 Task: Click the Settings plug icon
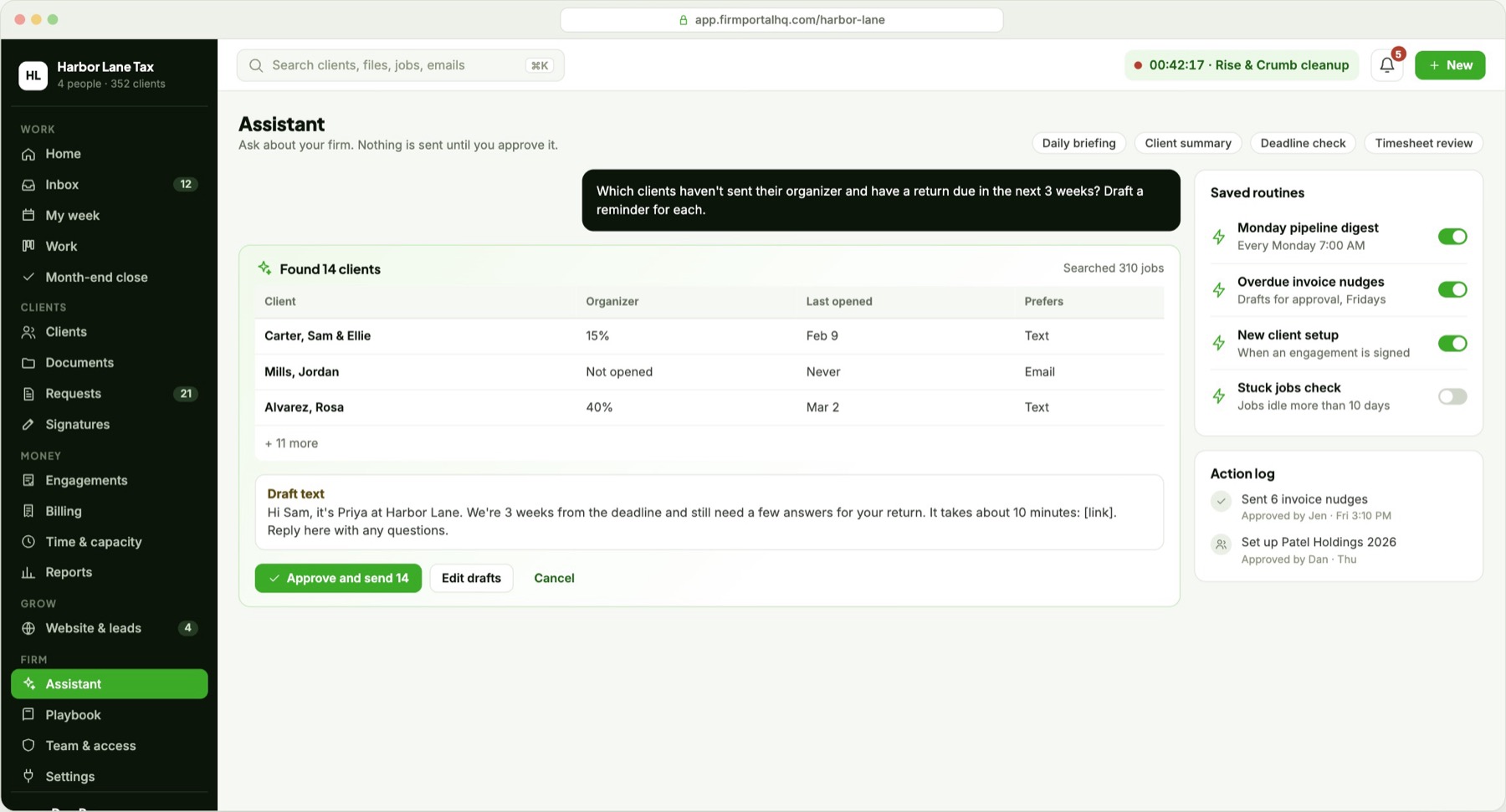point(28,777)
